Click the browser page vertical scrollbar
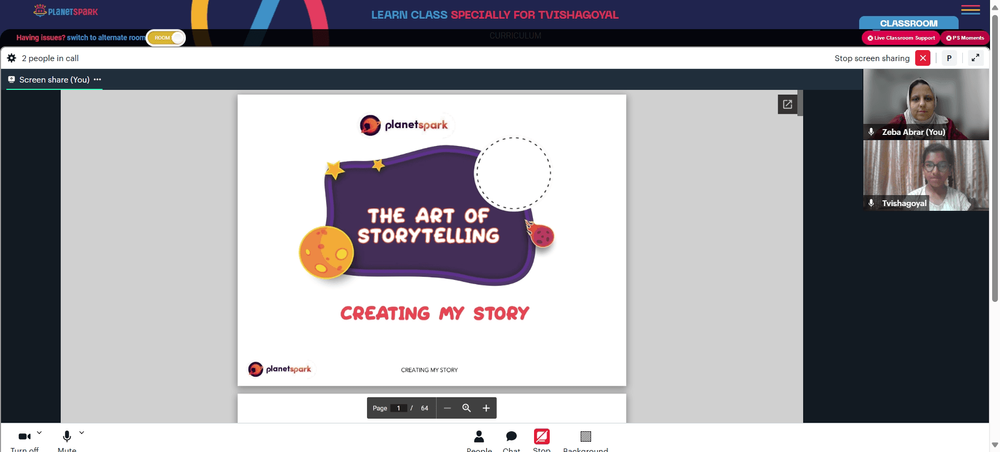1000x452 pixels. tap(995, 158)
